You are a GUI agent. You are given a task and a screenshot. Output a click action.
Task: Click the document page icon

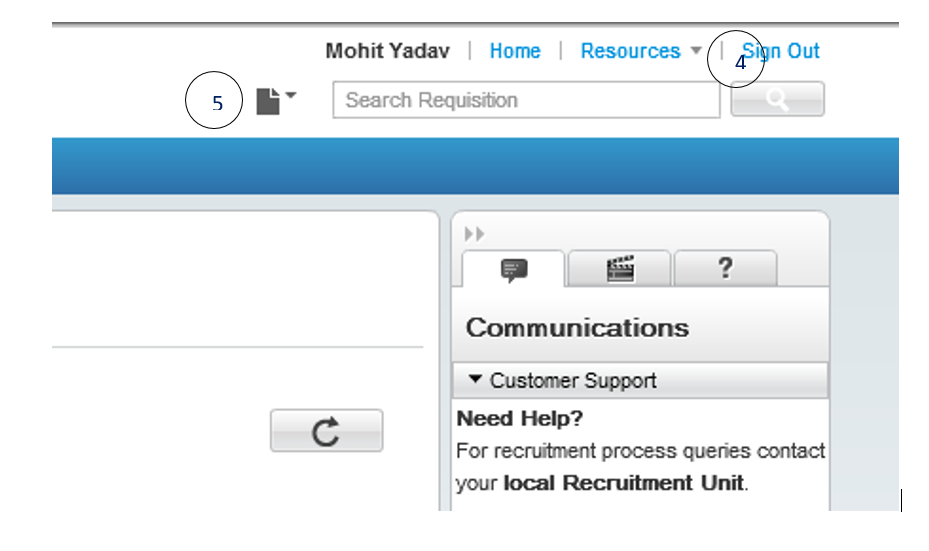coord(267,101)
